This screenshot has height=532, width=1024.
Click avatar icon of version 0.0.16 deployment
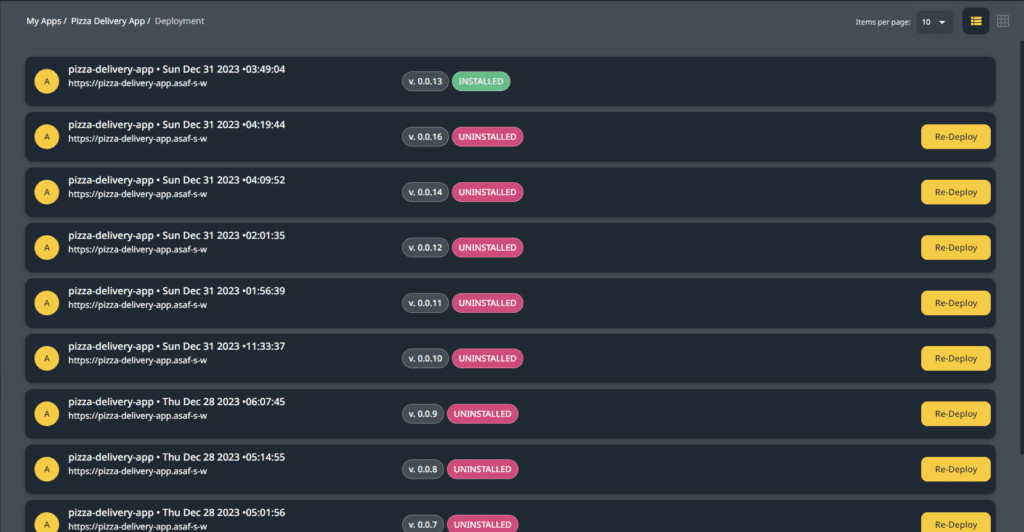click(46, 137)
